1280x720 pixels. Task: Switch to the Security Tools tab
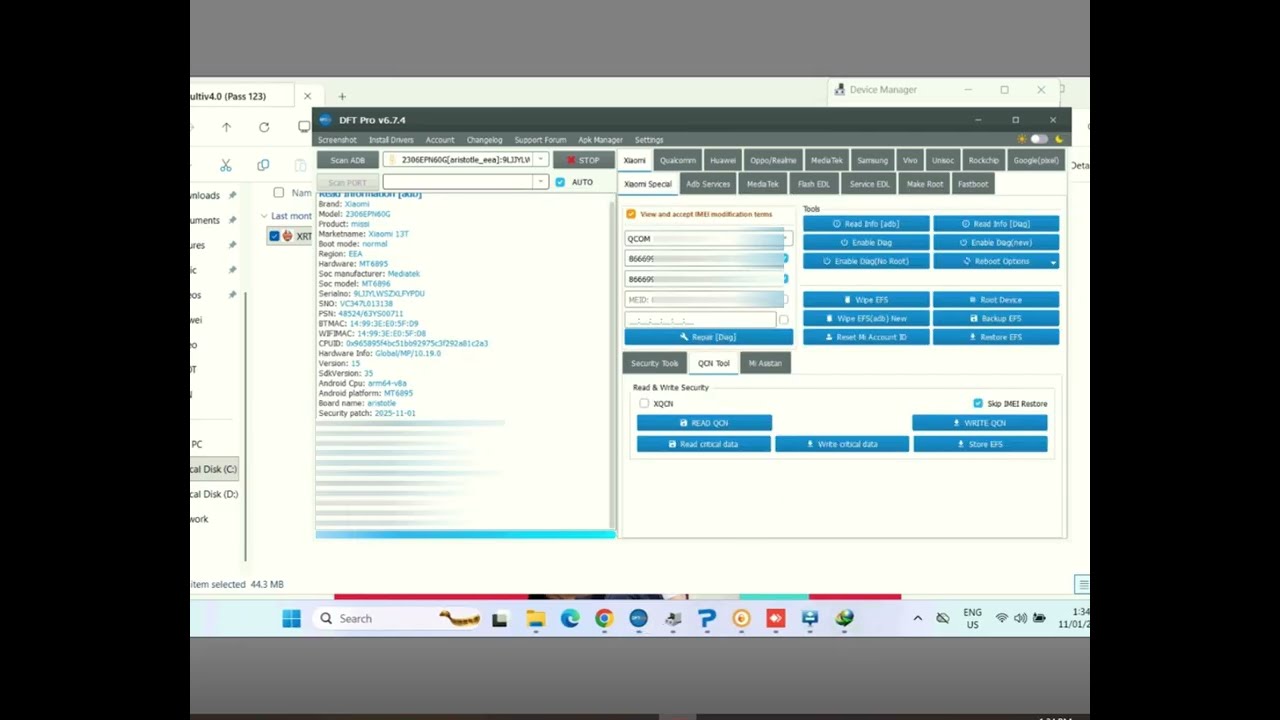[x=655, y=363]
